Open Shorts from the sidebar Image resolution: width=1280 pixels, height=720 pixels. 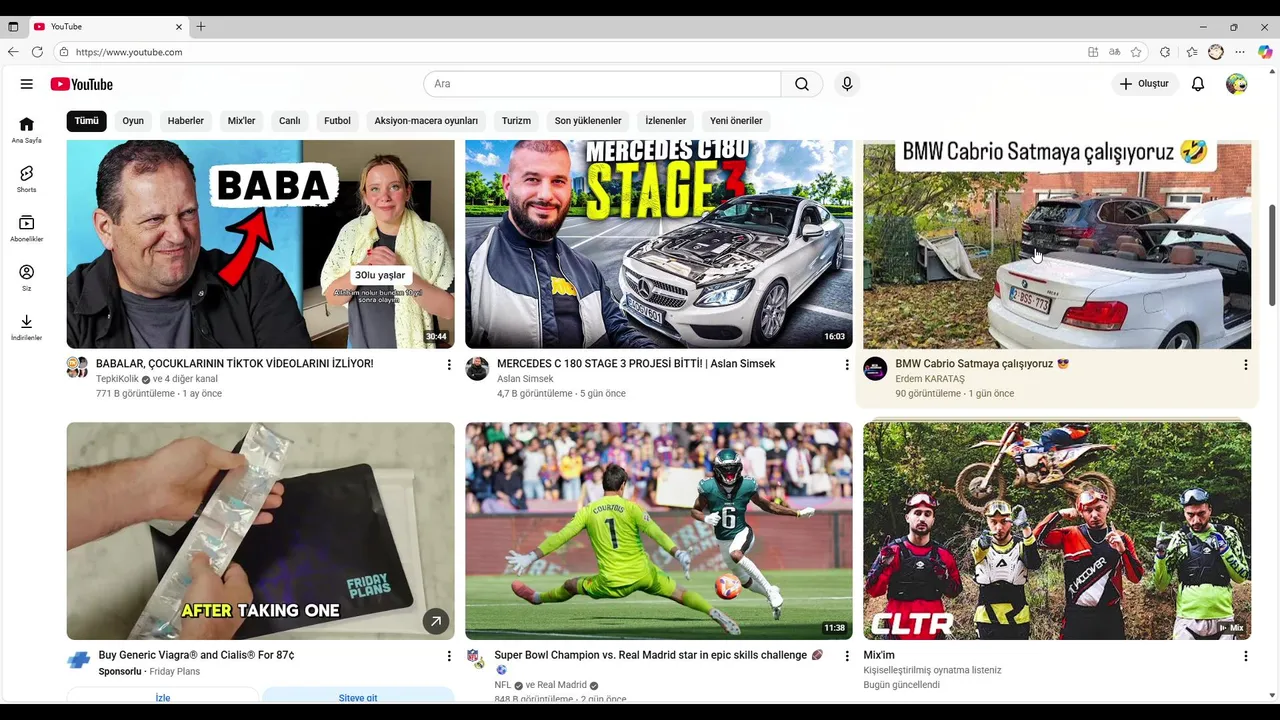coord(27,179)
